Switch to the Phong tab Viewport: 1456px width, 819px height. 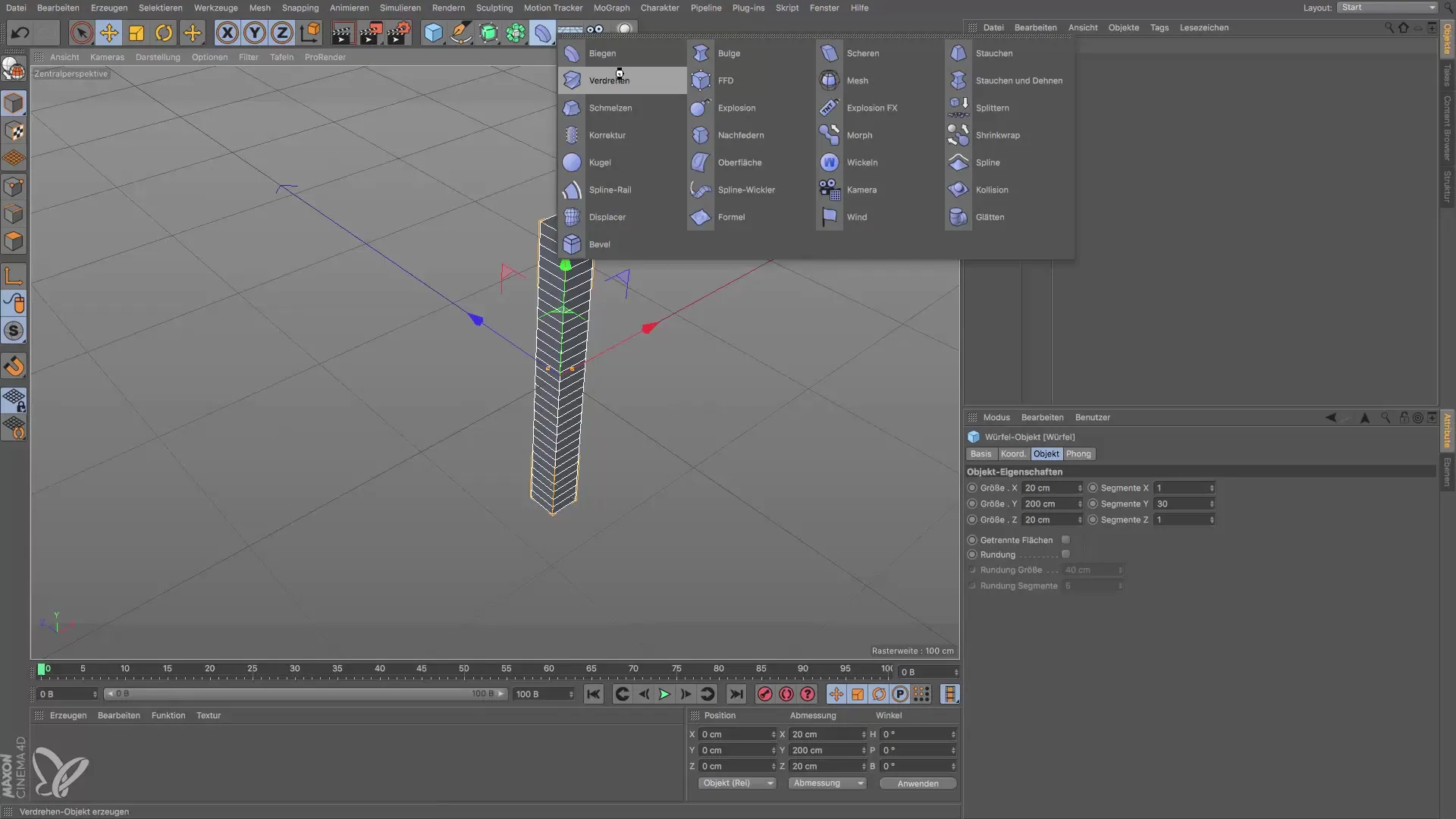coord(1078,453)
